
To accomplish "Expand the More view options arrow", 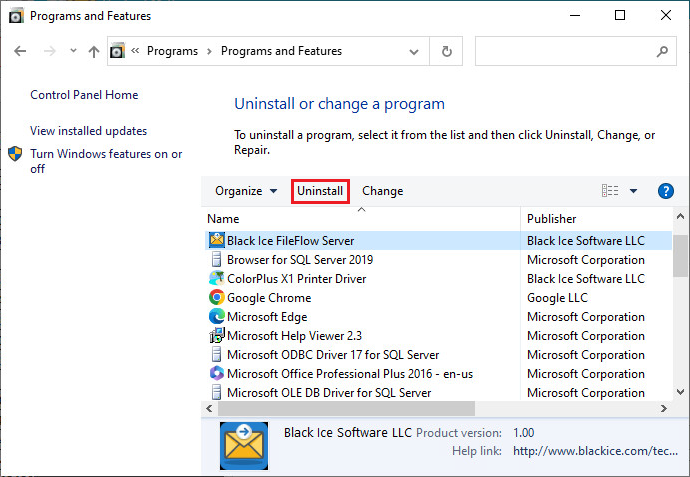I will [633, 191].
